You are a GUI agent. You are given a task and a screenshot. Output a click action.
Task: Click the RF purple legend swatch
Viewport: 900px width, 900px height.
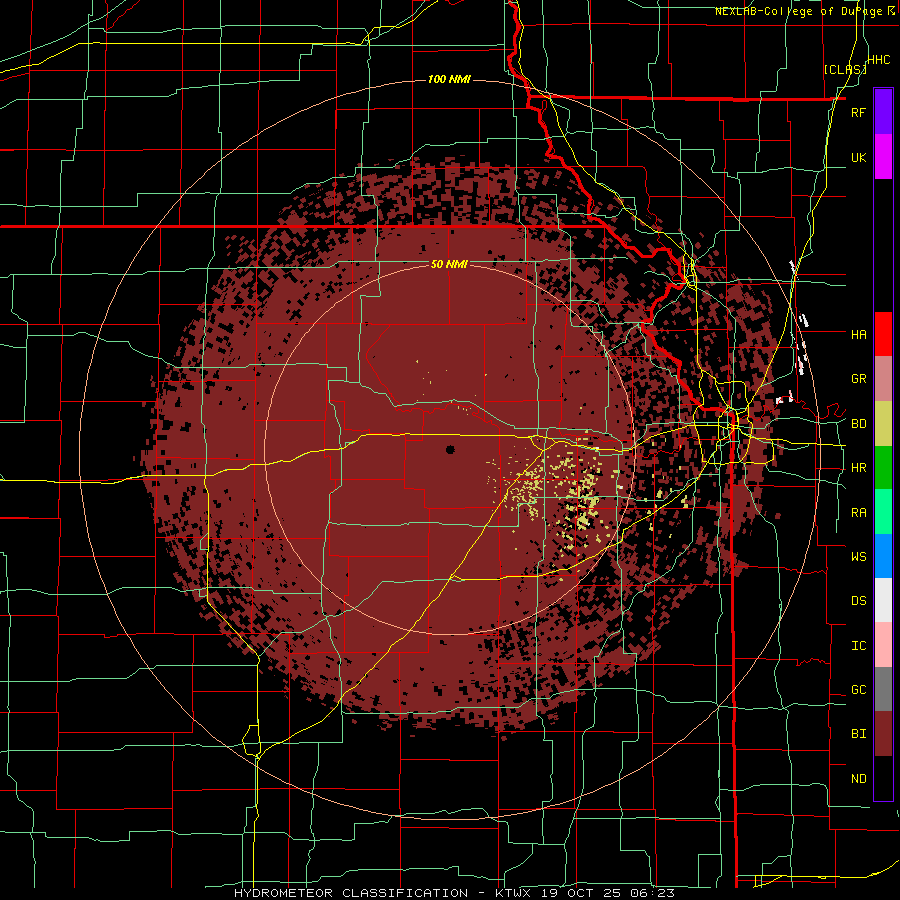click(883, 112)
